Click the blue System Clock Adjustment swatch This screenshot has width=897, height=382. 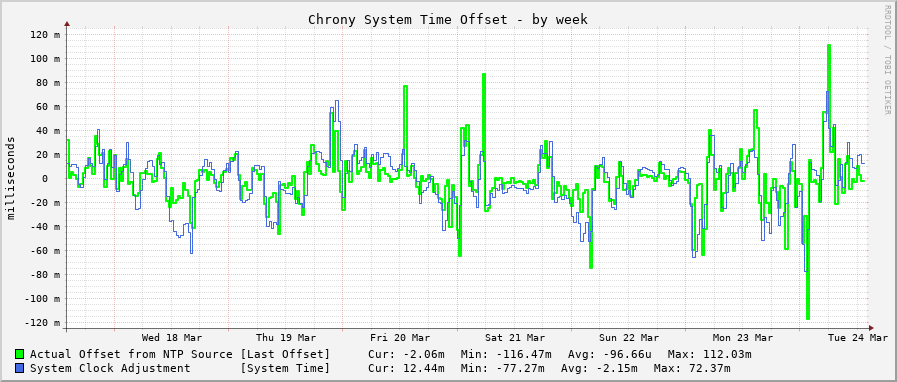[20, 368]
